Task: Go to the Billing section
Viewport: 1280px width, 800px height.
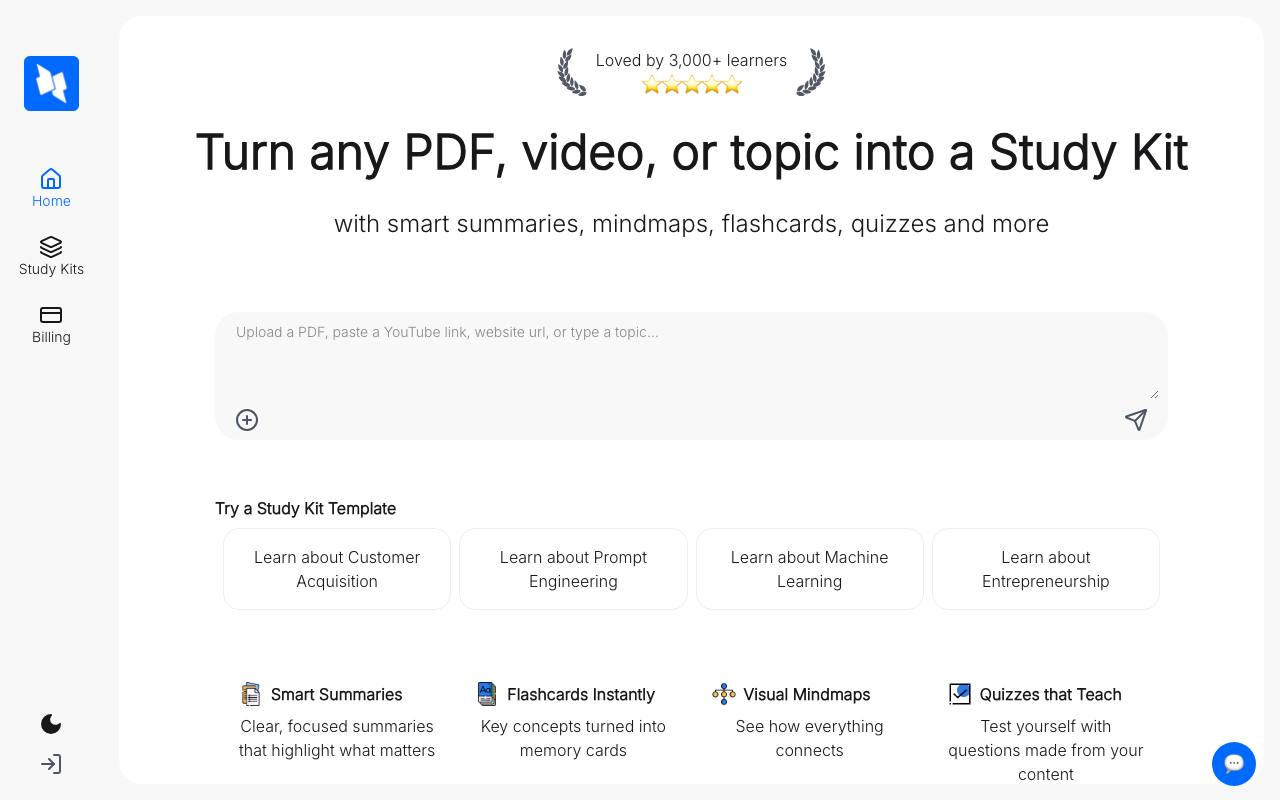Action: coord(51,324)
